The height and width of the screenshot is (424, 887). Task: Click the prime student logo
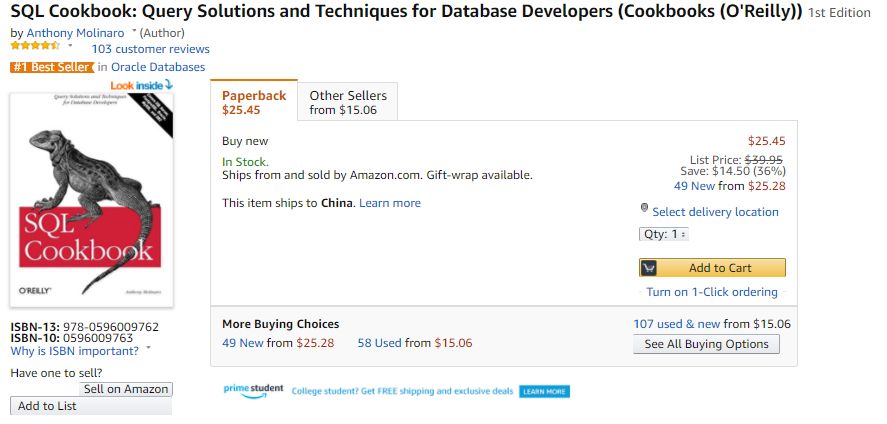(x=253, y=390)
